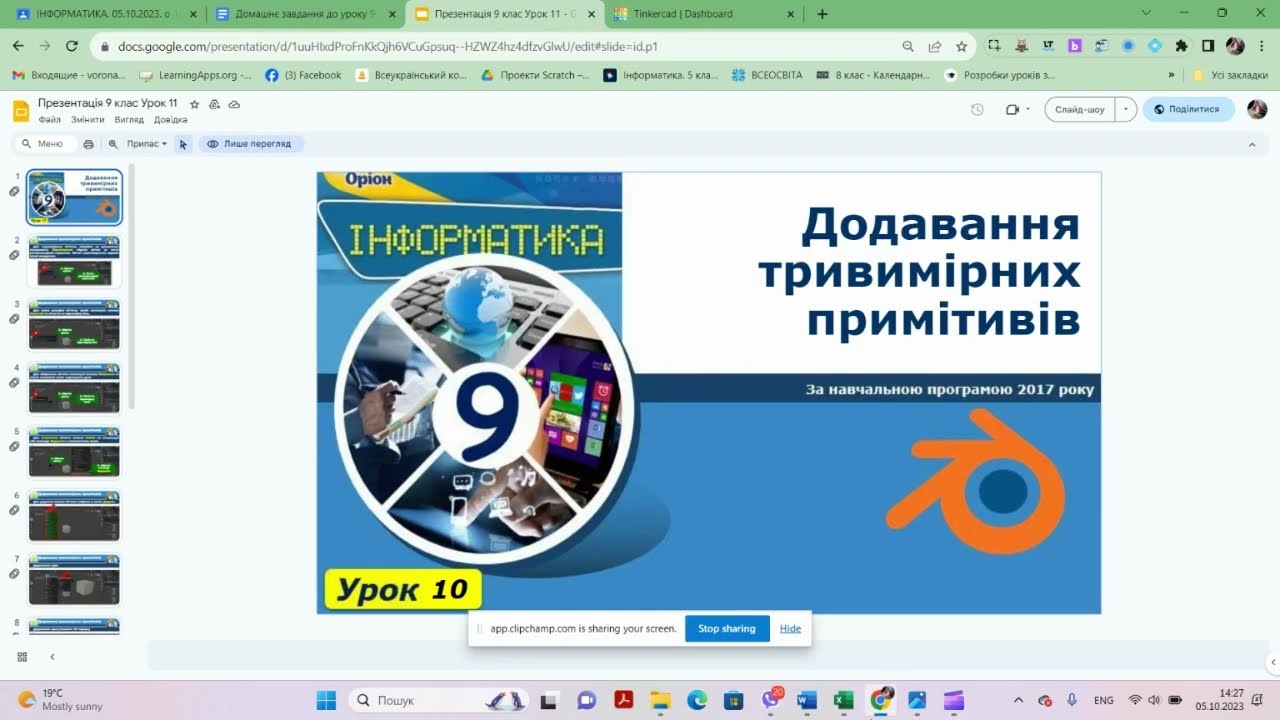Image resolution: width=1280 pixels, height=720 pixels.
Task: Open Windows Start menu
Action: pos(326,700)
